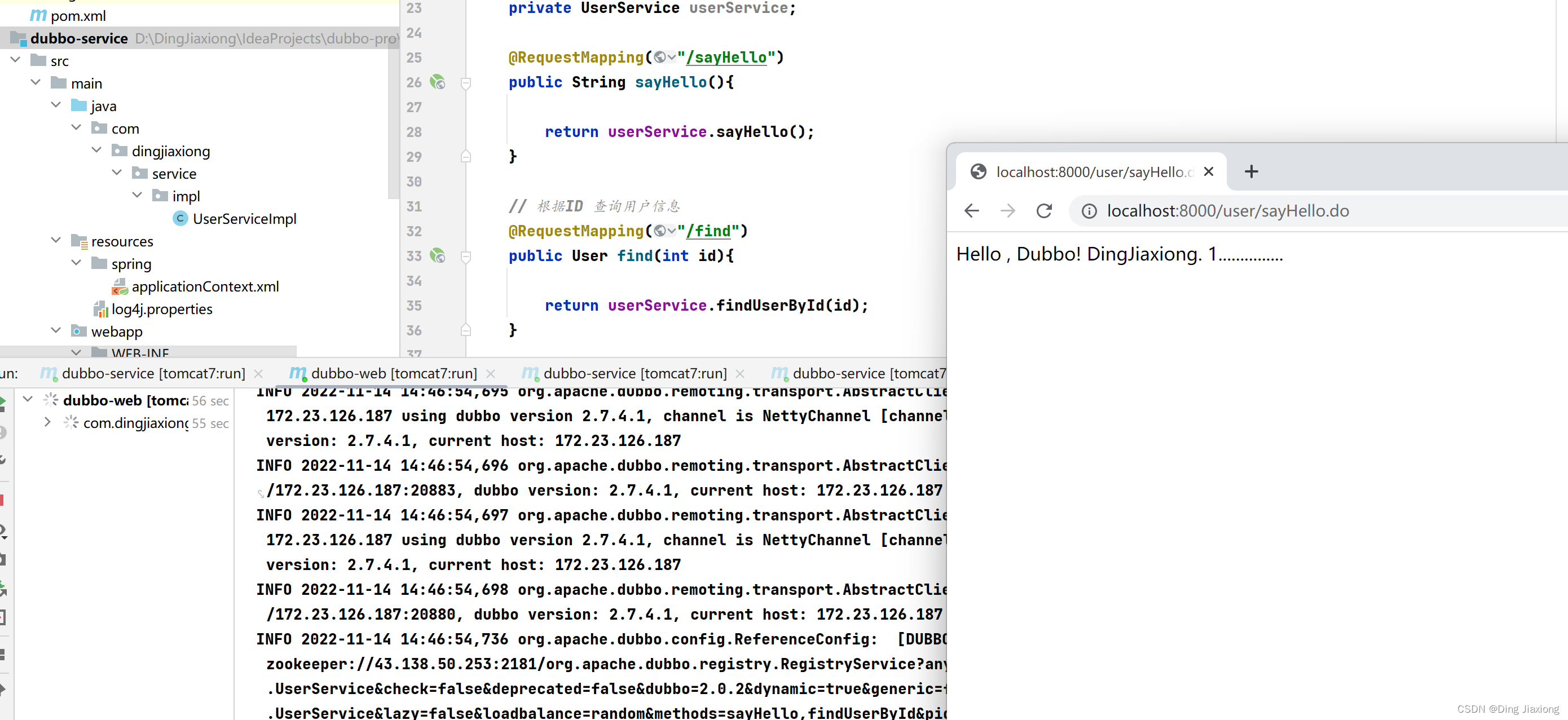Click the red stop run icon
This screenshot has height=720, width=1568.
coord(2,500)
